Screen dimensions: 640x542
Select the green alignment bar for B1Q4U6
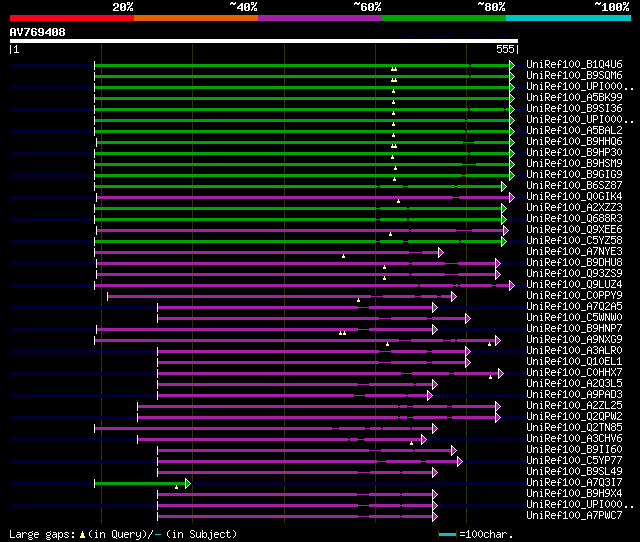pyautogui.click(x=302, y=65)
